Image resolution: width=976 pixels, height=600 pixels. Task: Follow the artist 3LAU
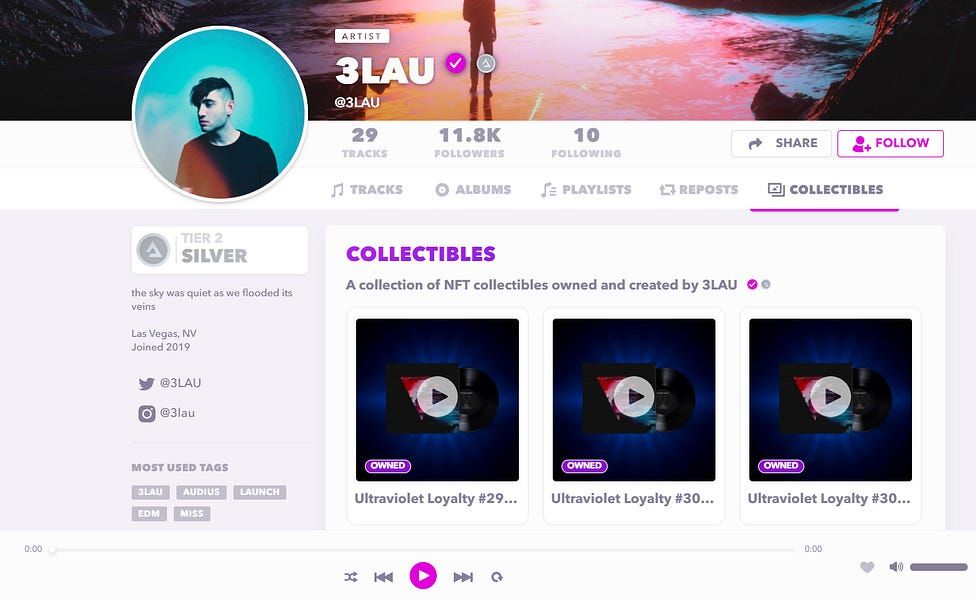(890, 143)
